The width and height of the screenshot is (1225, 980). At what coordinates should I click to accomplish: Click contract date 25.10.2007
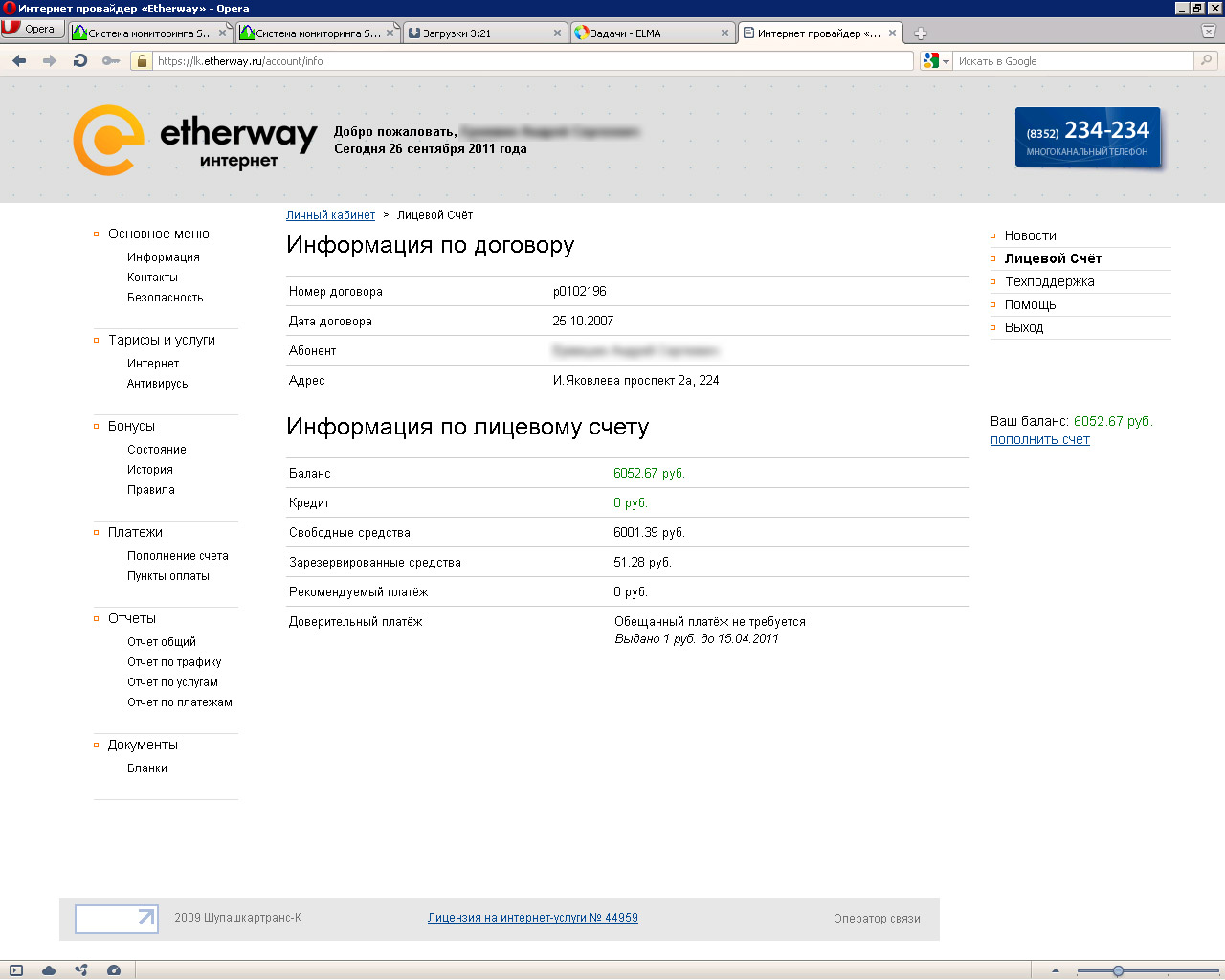(583, 322)
